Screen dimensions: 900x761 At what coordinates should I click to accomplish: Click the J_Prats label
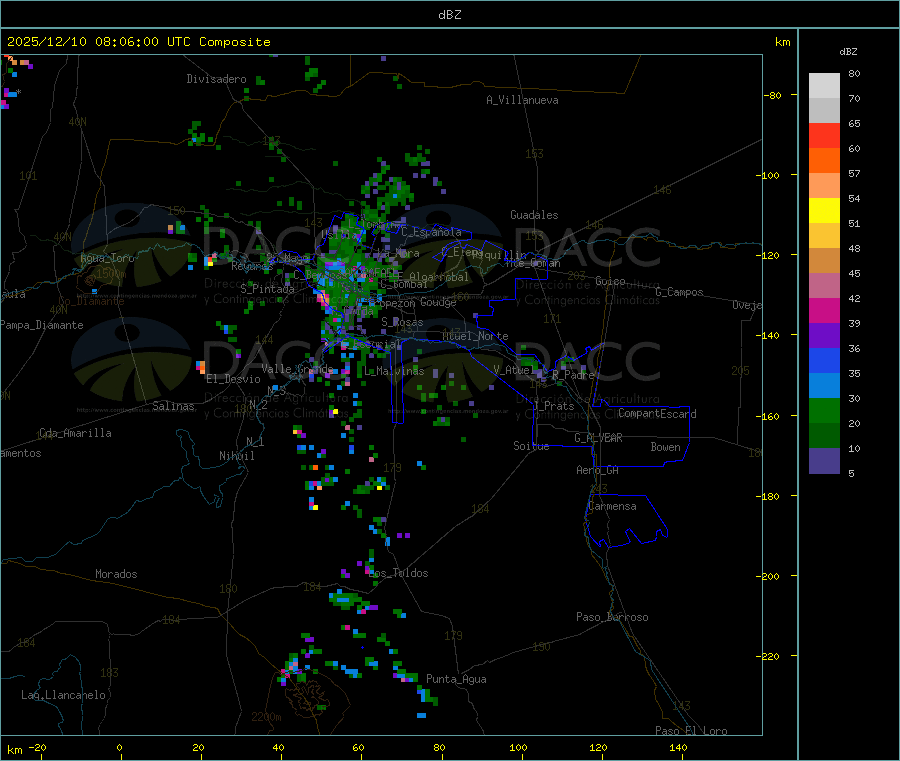point(554,406)
